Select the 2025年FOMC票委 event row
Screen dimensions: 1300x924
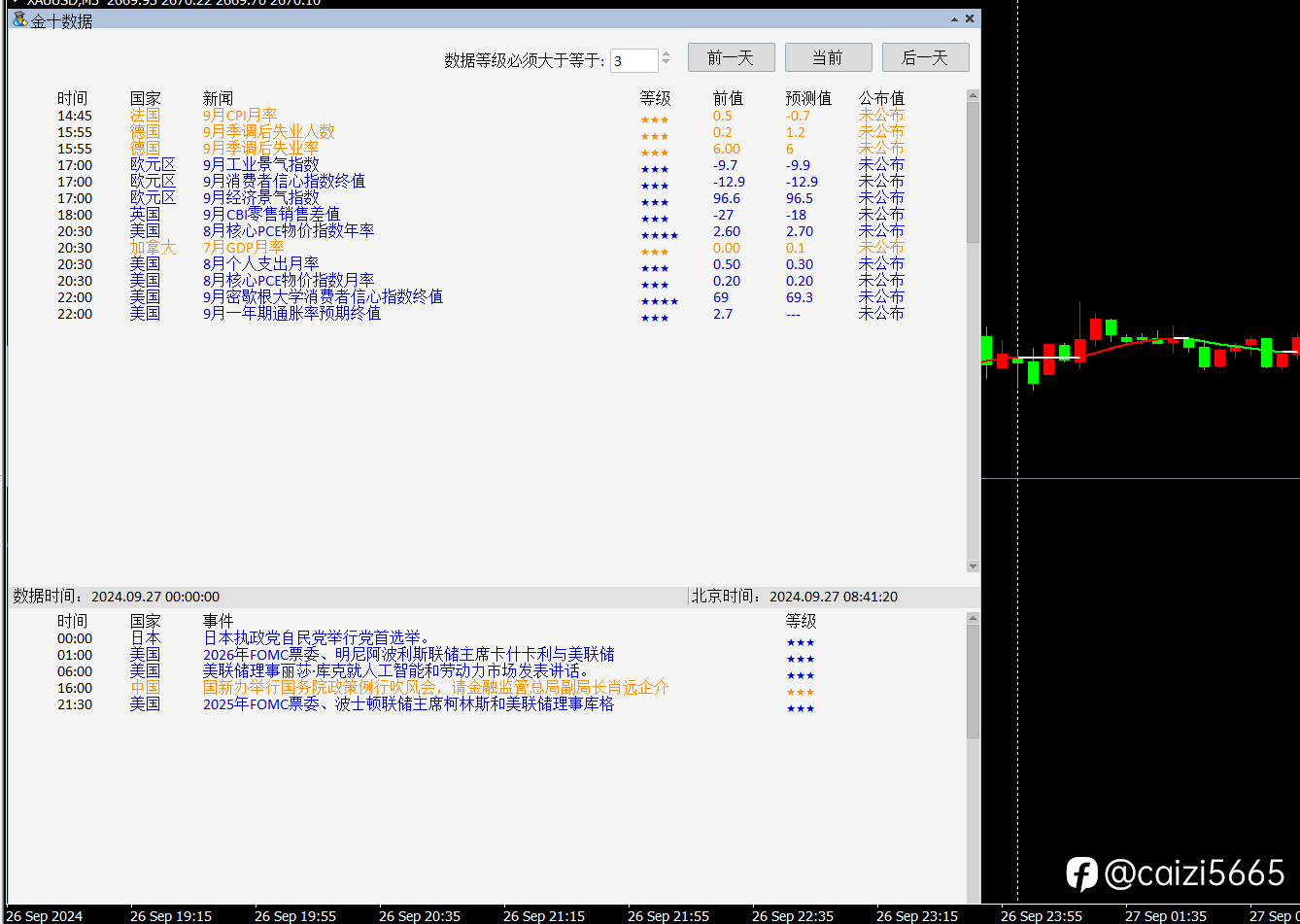pyautogui.click(x=437, y=704)
